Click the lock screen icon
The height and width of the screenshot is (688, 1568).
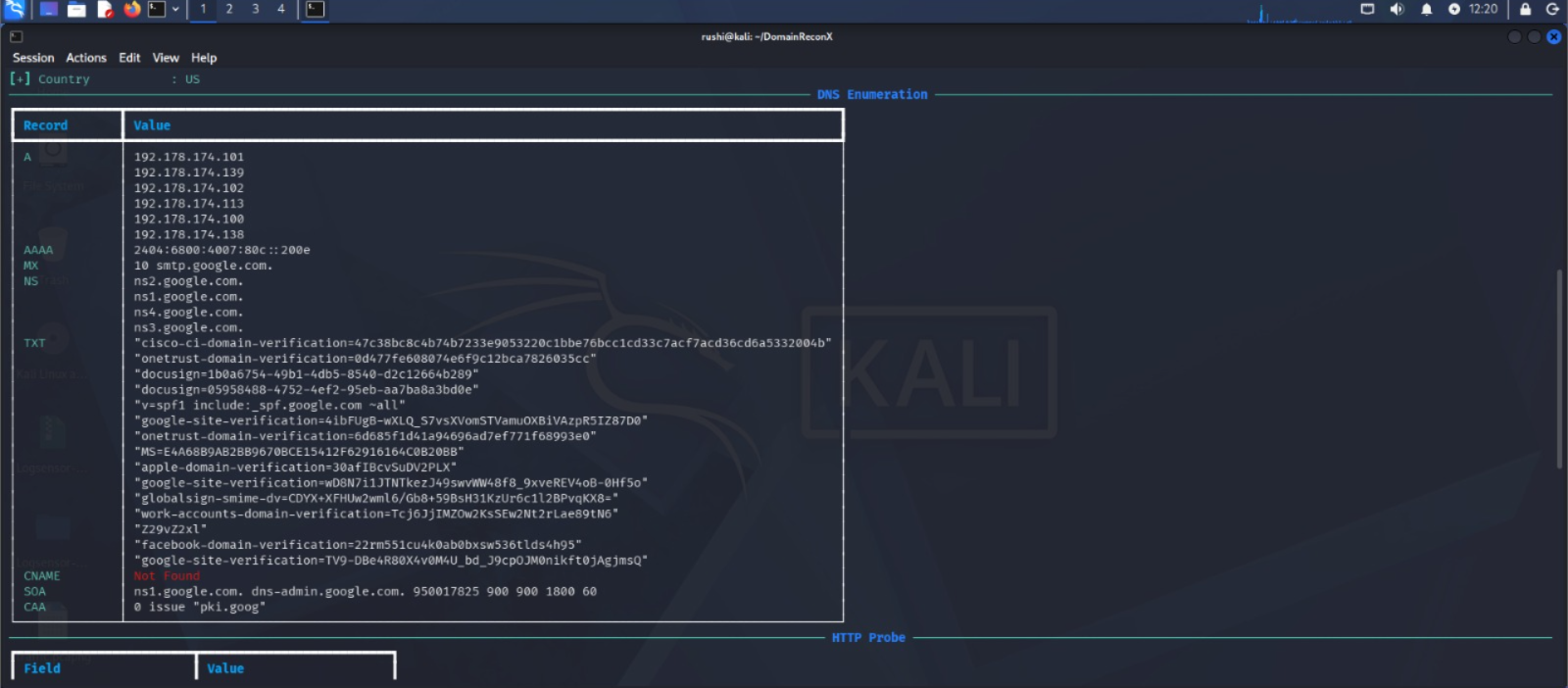point(1525,9)
